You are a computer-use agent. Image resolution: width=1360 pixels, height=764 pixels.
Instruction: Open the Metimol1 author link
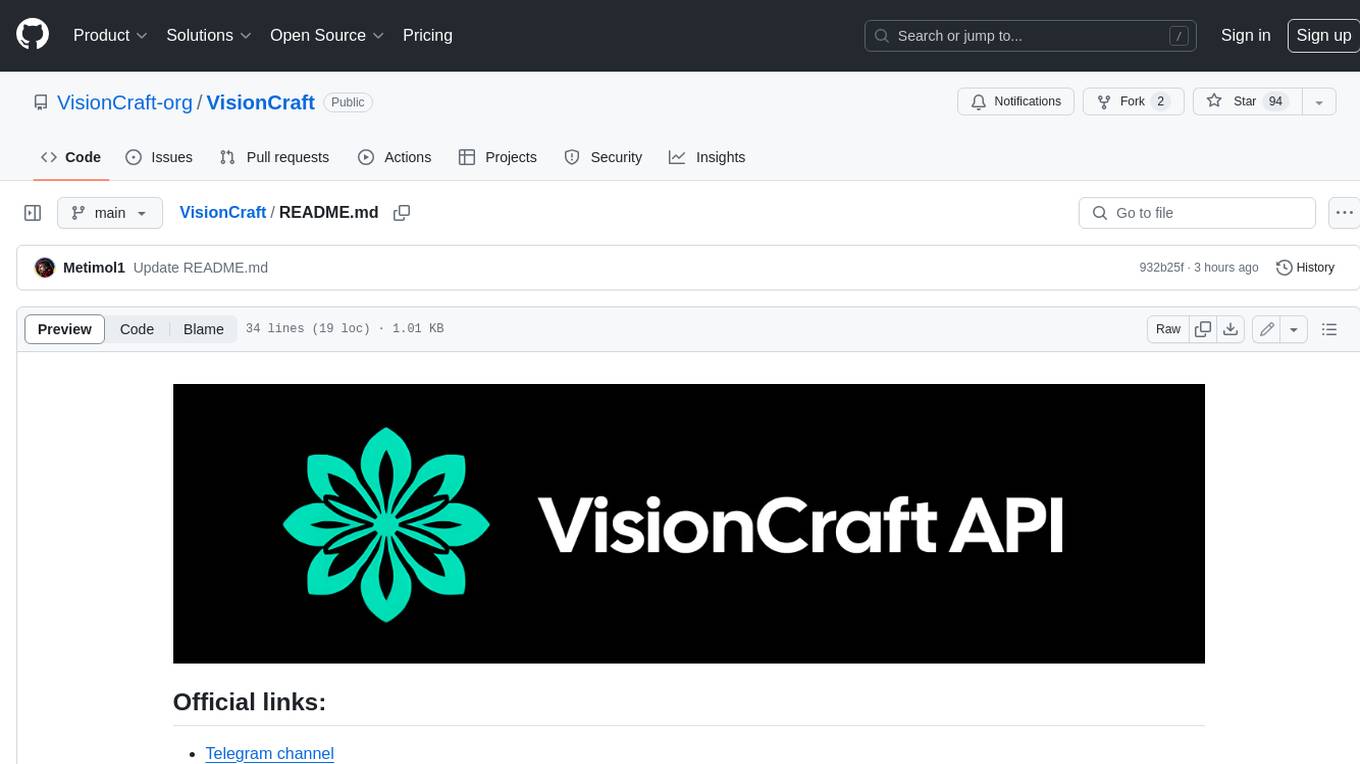pos(94,268)
